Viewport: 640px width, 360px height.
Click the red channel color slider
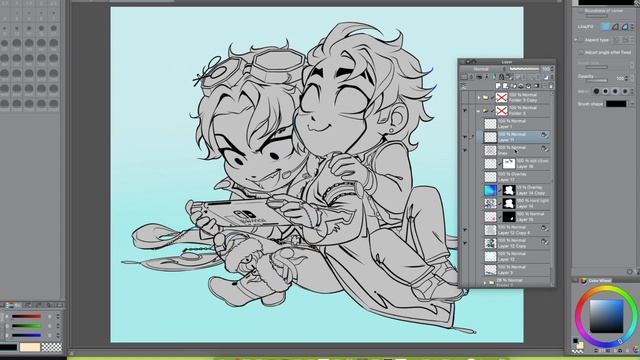(x=27, y=316)
